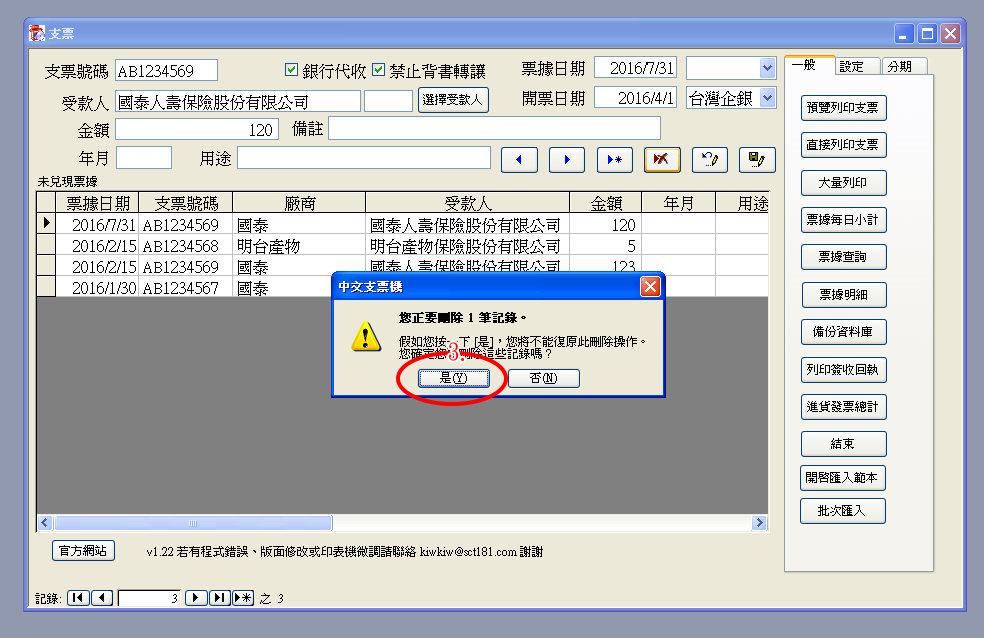Click the save record icon button

point(757,160)
